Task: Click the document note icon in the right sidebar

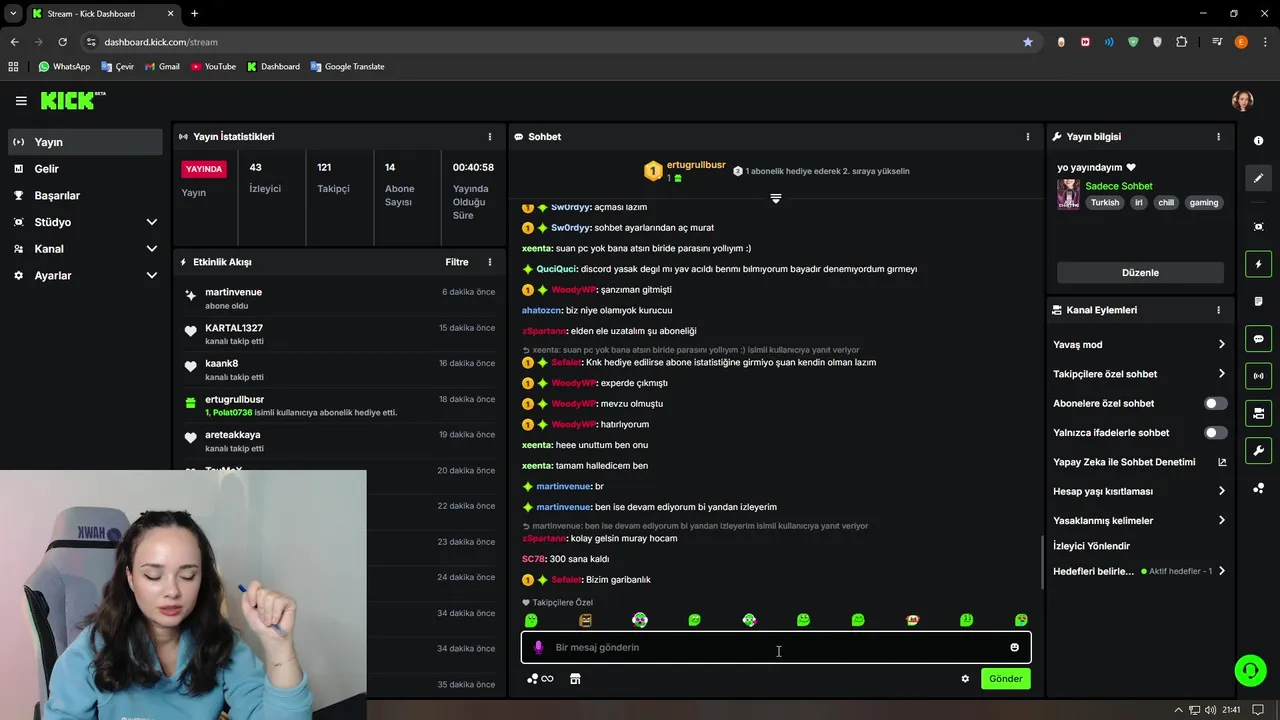Action: pyautogui.click(x=1258, y=301)
